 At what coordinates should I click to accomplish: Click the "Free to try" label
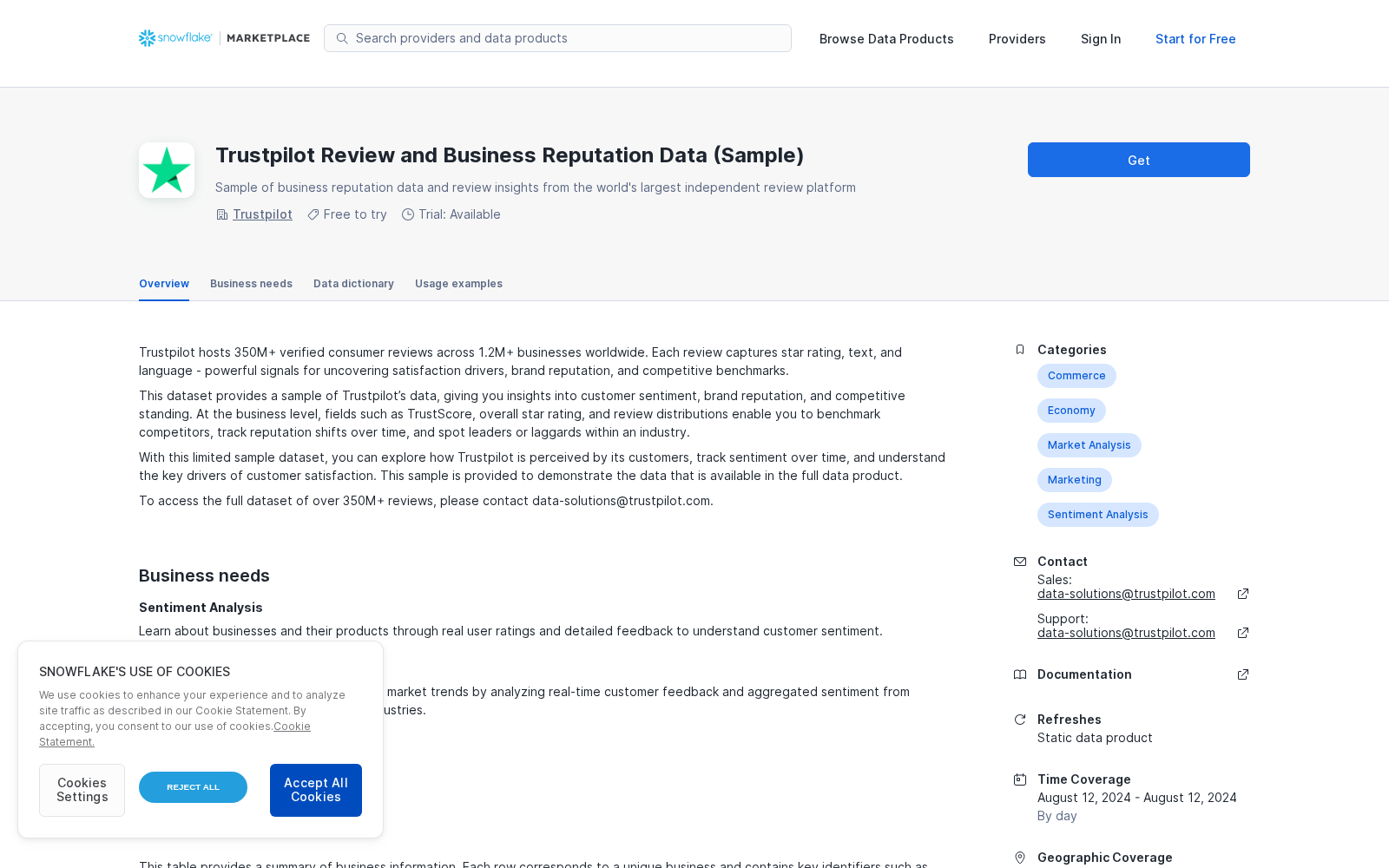[355, 214]
